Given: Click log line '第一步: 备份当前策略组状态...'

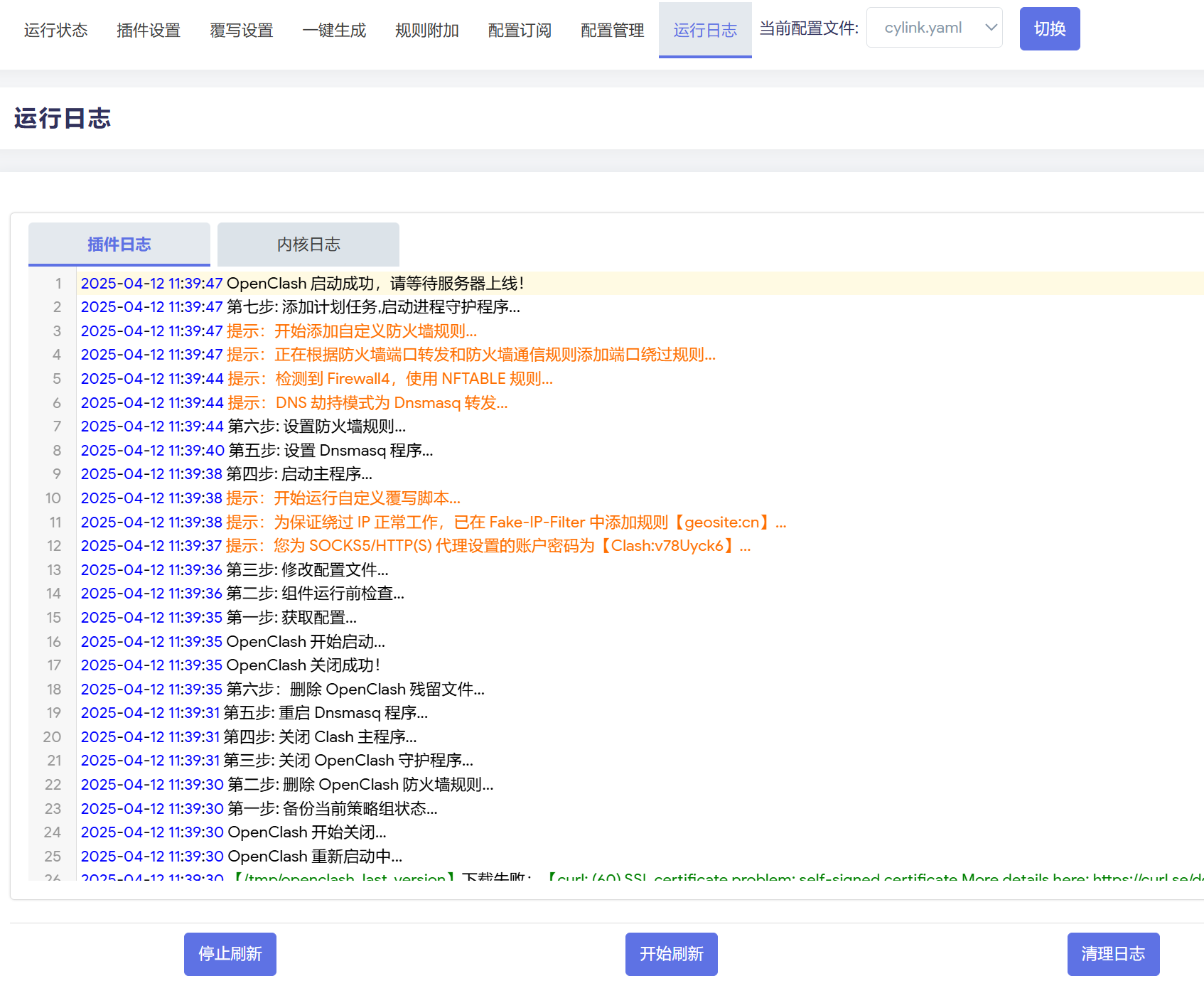Looking at the screenshot, I should pyautogui.click(x=259, y=809).
